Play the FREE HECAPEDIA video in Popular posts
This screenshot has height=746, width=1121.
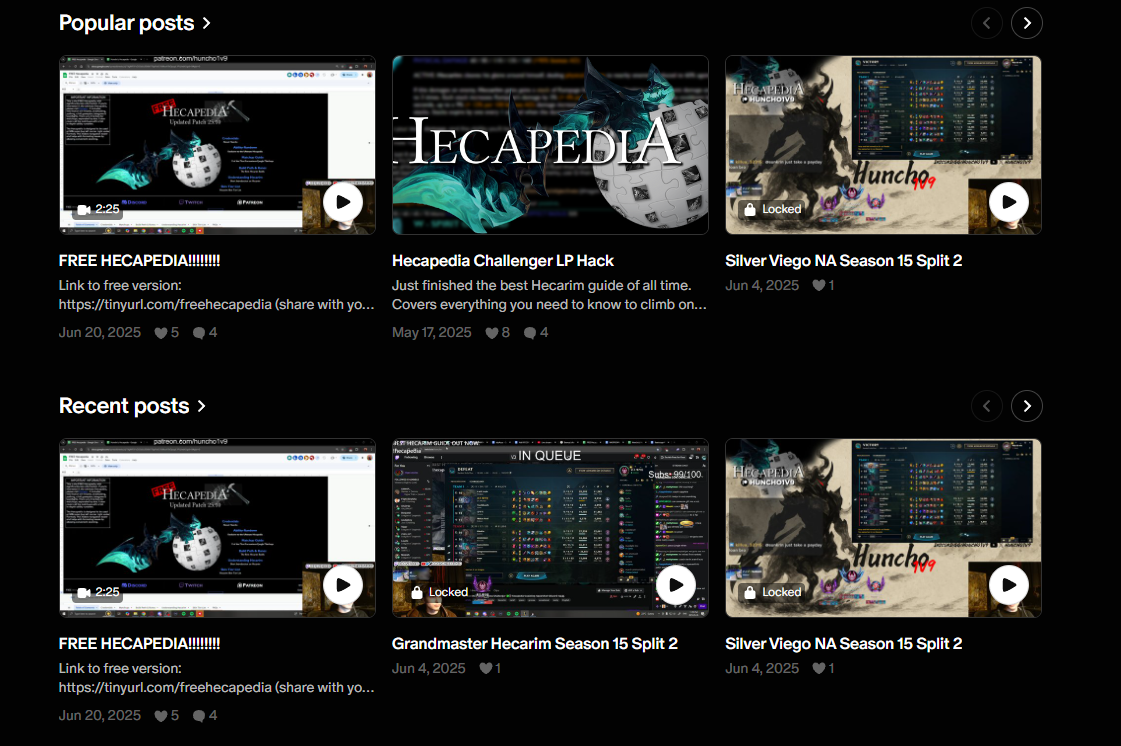coord(343,202)
